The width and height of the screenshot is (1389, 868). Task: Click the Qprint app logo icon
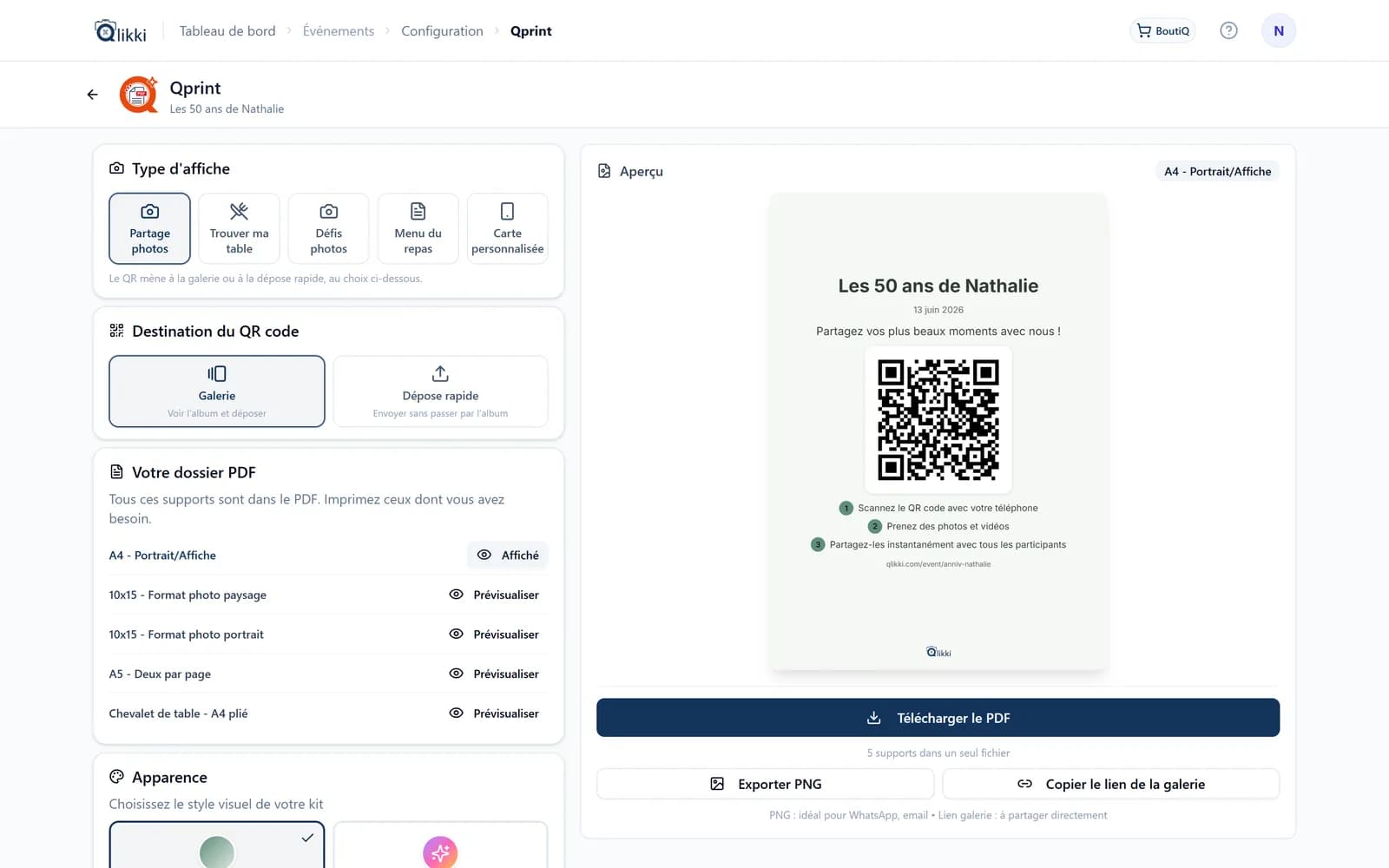pos(139,95)
